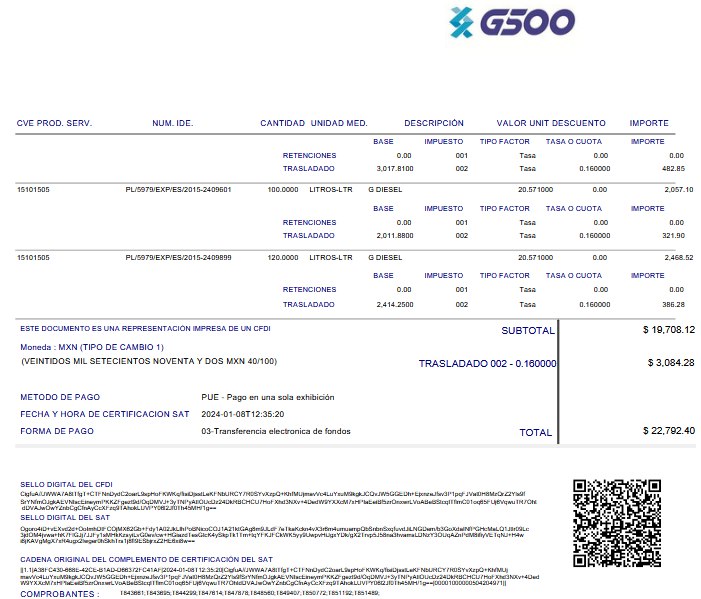The height and width of the screenshot is (599, 701).
Task: Click the SELLO DIGITAL DEL CFDI heading
Action: pyautogui.click(x=67, y=483)
